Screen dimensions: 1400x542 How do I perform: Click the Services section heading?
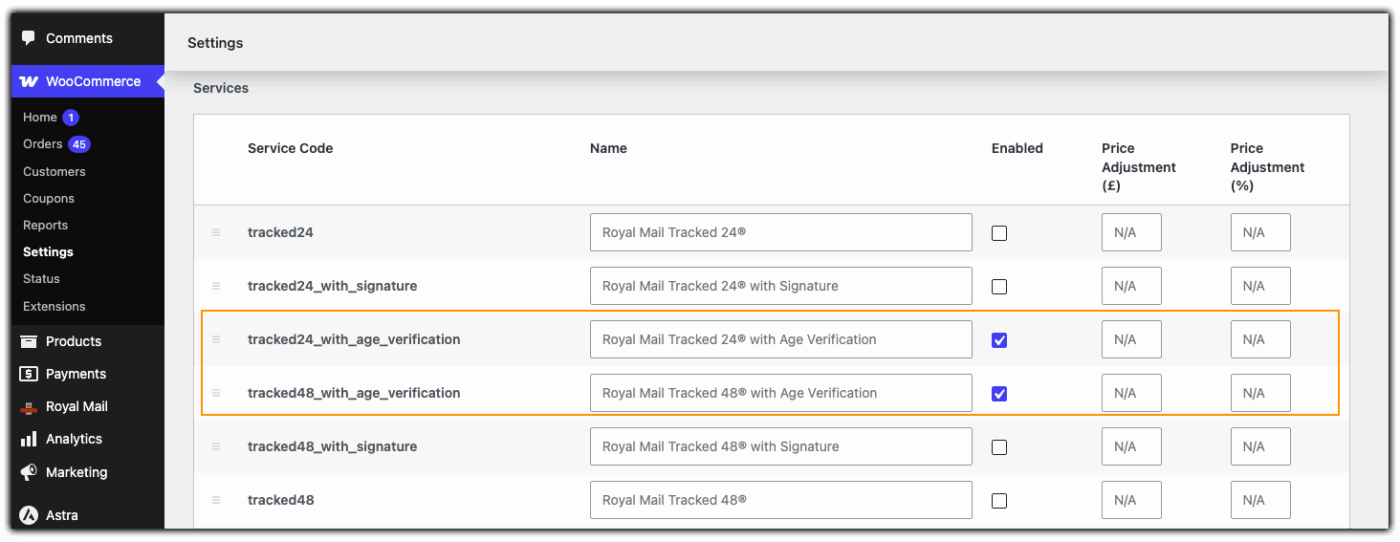tap(221, 88)
